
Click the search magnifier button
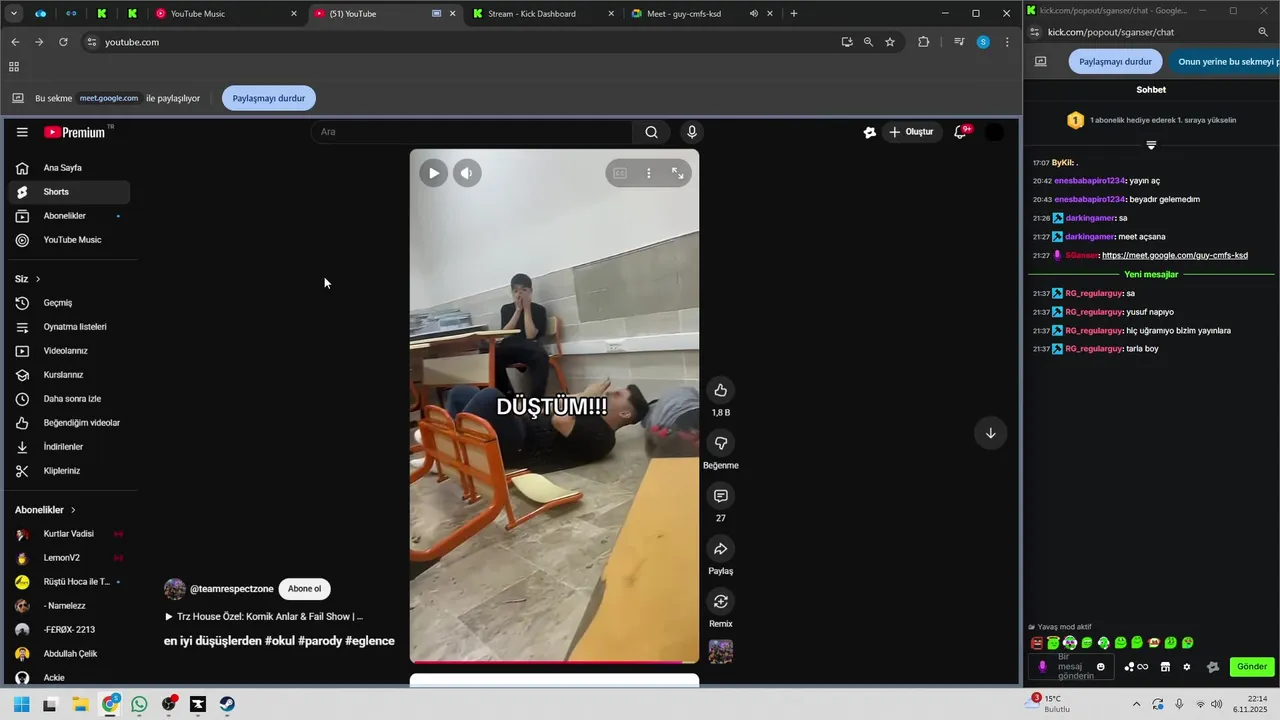[x=651, y=132]
